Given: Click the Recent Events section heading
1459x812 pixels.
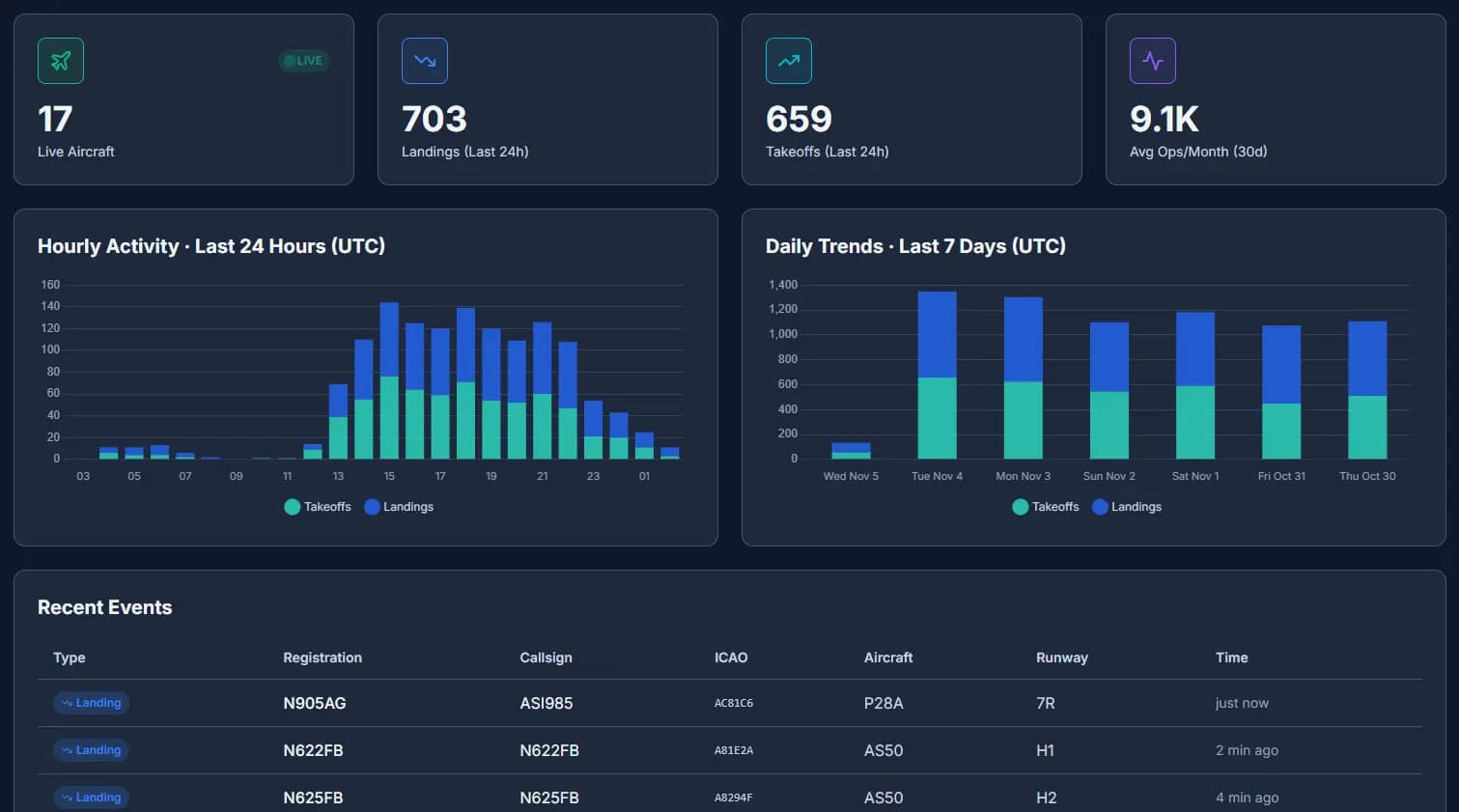Looking at the screenshot, I should (x=104, y=607).
